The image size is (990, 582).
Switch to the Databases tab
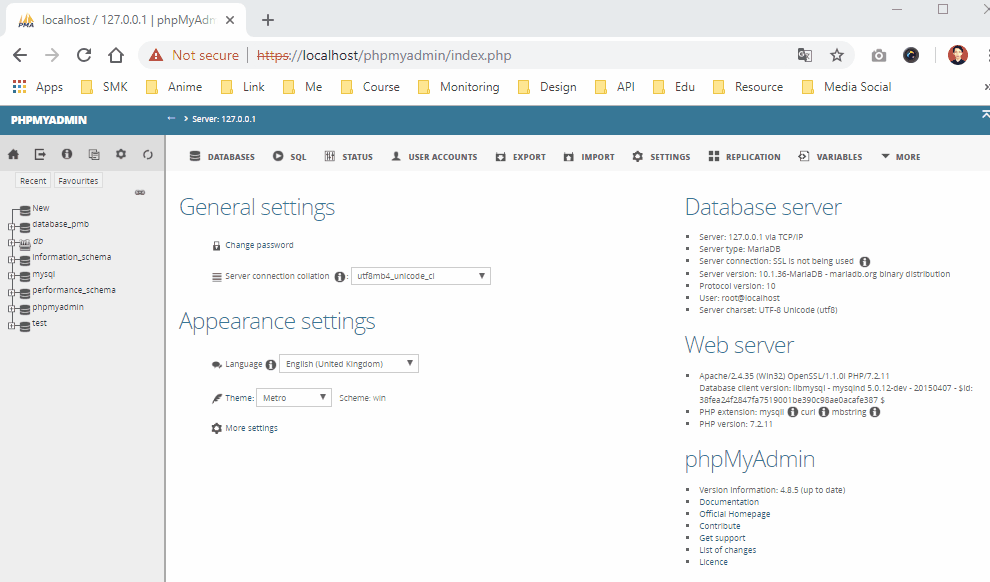222,157
